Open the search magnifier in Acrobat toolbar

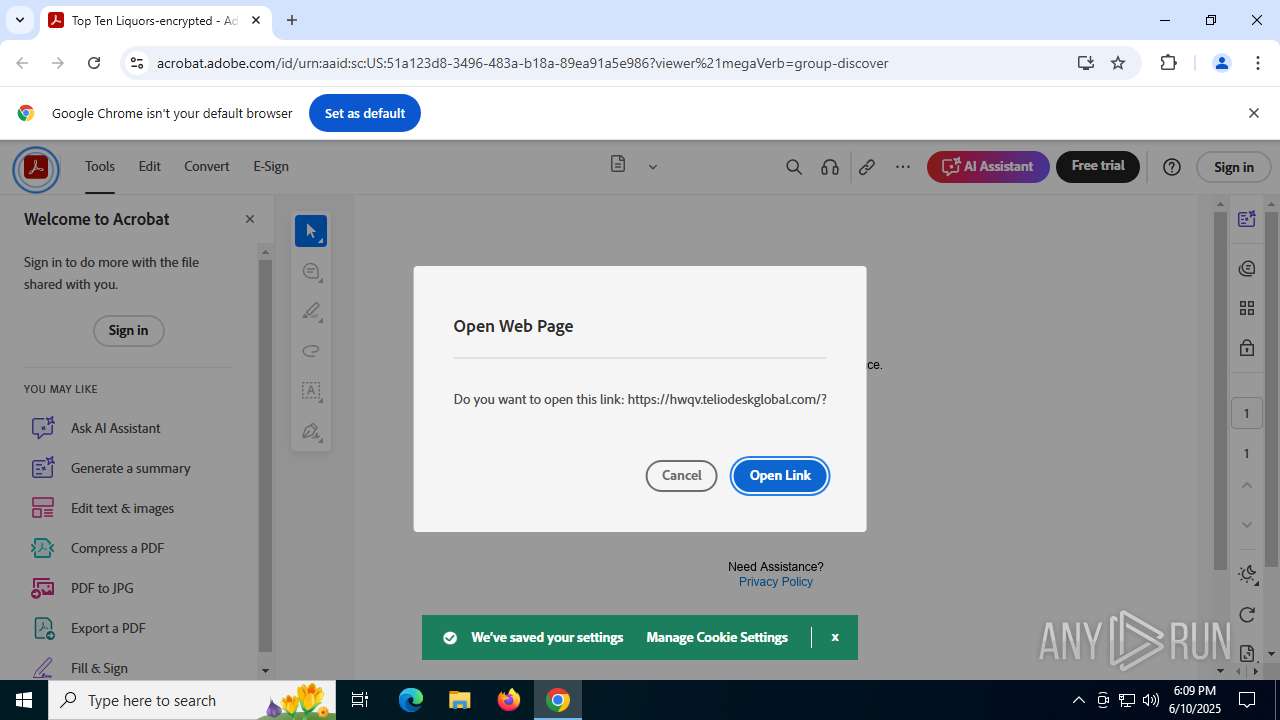(x=794, y=167)
